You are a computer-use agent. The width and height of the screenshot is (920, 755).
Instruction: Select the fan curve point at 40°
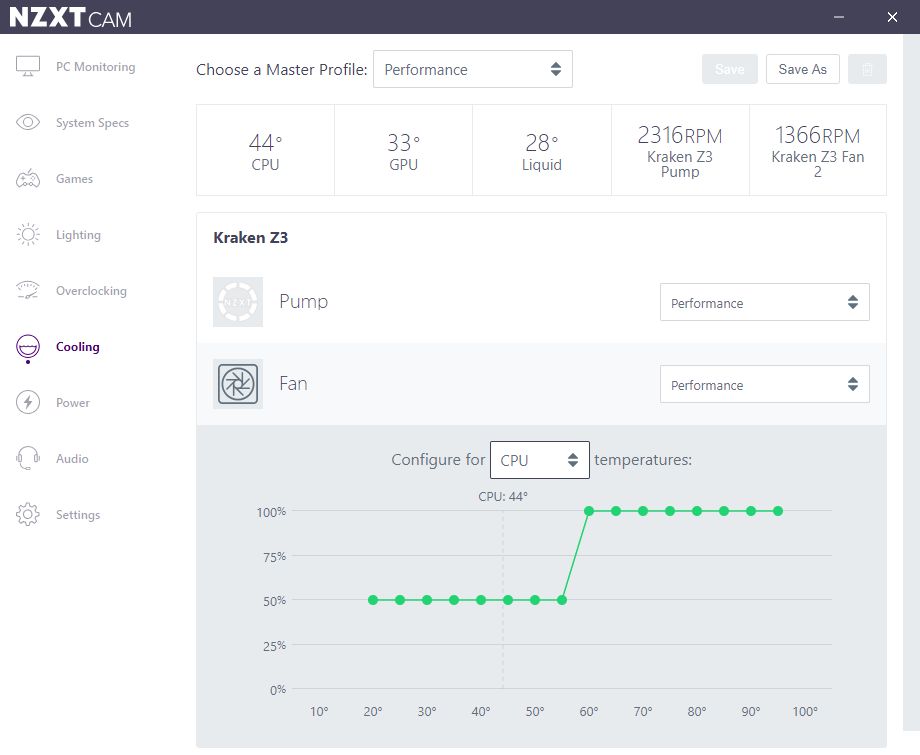[x=481, y=600]
